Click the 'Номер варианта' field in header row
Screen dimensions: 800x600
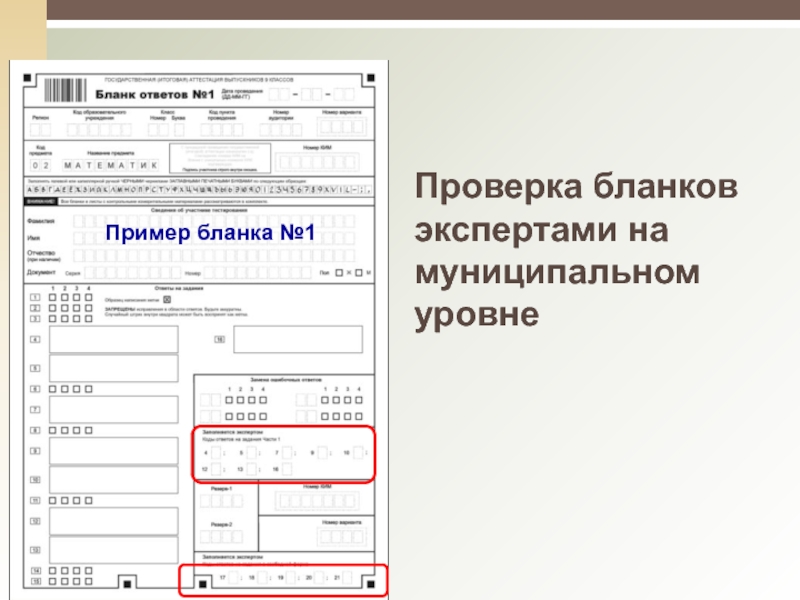tap(341, 126)
